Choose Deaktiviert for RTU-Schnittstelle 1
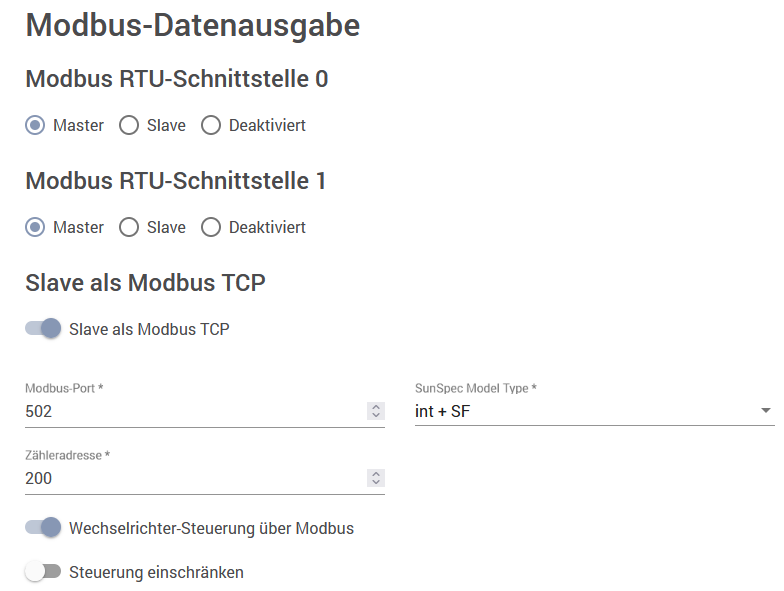The image size is (784, 591). pyautogui.click(x=211, y=227)
